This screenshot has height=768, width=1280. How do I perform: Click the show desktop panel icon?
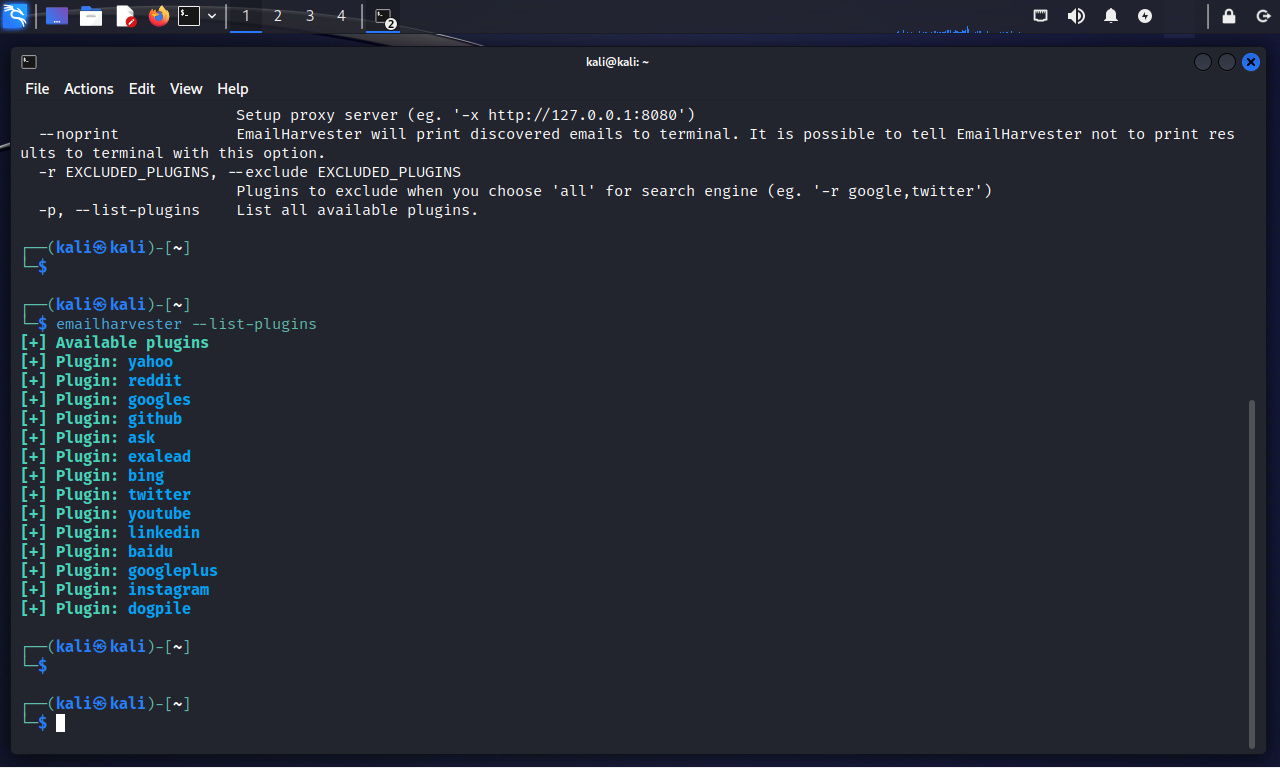pos(57,16)
